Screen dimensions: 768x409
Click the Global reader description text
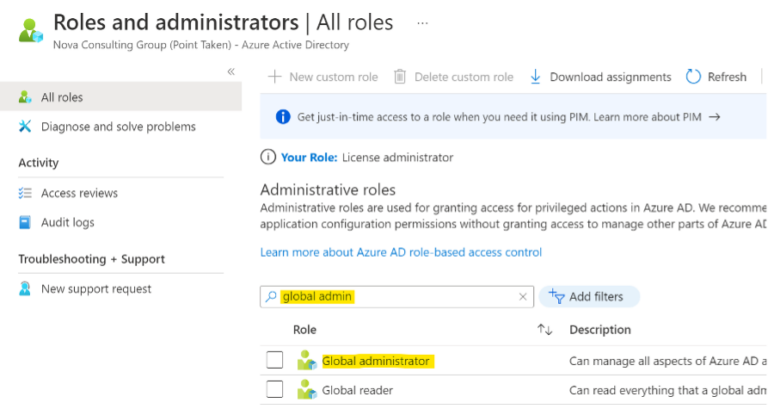click(x=668, y=390)
